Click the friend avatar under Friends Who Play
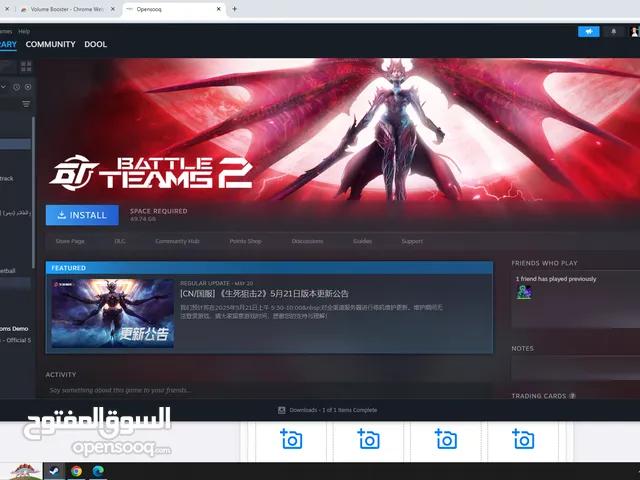640x480 pixels. click(524, 292)
